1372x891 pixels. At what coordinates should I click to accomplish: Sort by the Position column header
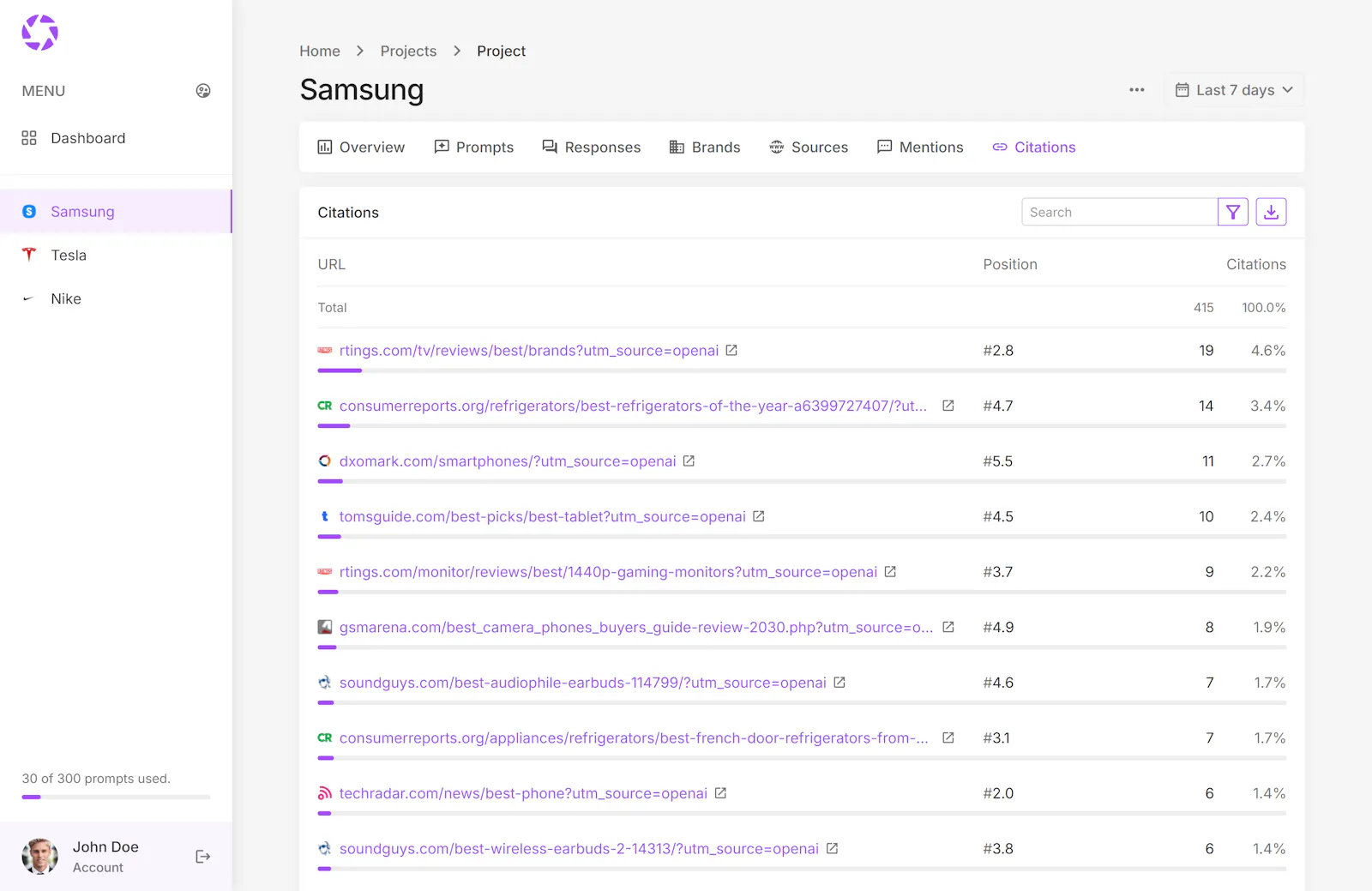(x=1010, y=265)
